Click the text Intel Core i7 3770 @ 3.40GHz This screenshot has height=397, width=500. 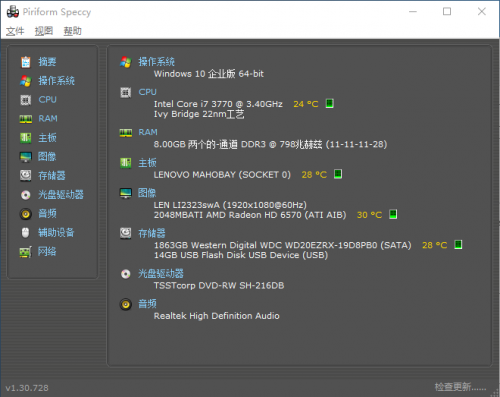point(218,104)
